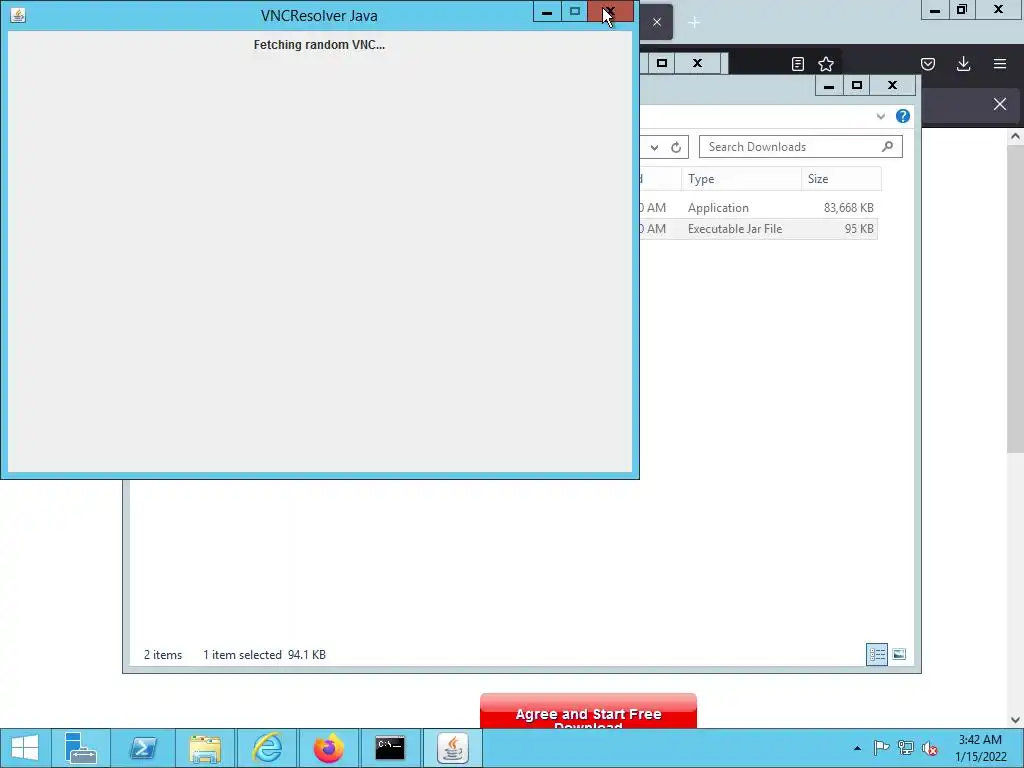Sort files by the Type column
Viewport: 1024px width, 768px height.
[741, 179]
